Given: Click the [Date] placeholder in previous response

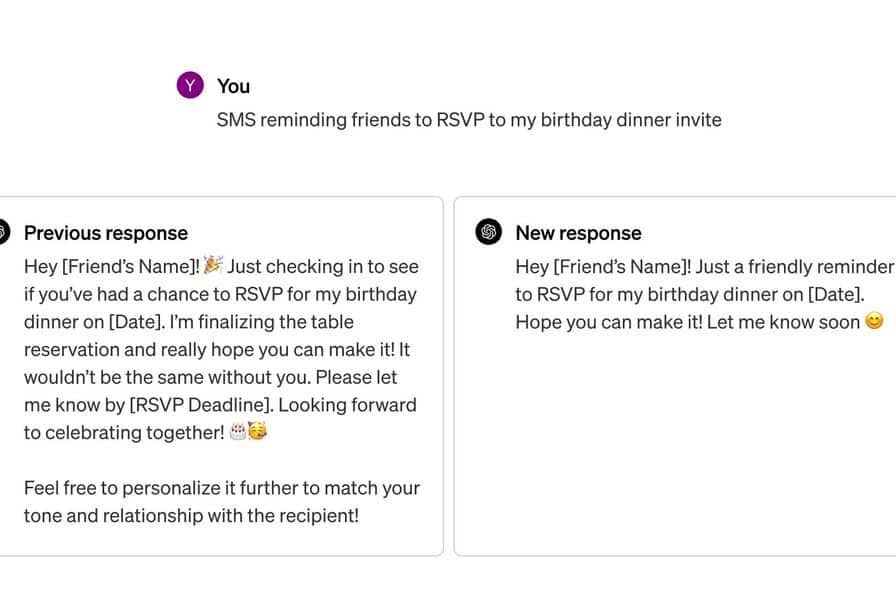Looking at the screenshot, I should (137, 321).
